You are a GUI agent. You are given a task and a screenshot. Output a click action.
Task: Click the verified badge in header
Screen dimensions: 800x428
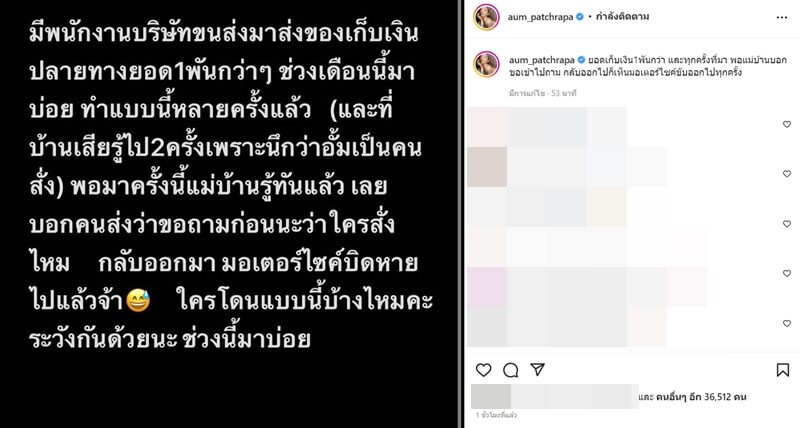pos(580,17)
